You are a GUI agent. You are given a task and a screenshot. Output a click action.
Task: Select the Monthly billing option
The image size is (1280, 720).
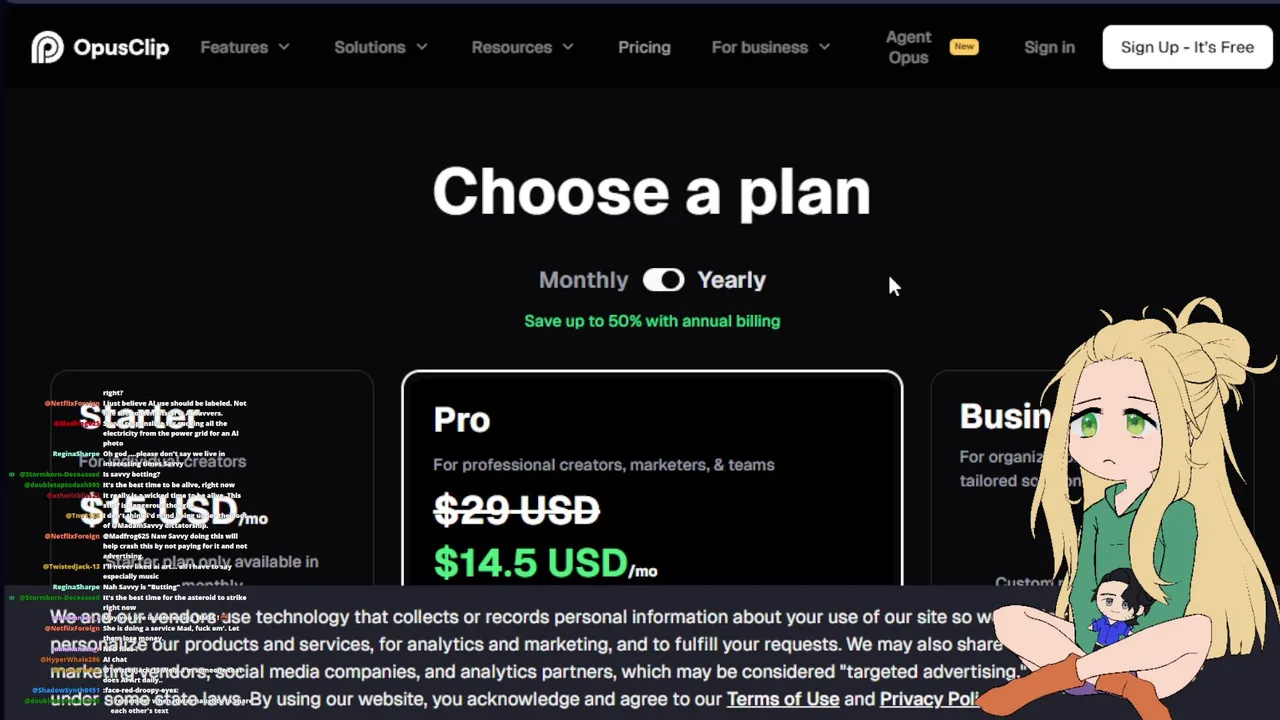pos(583,280)
